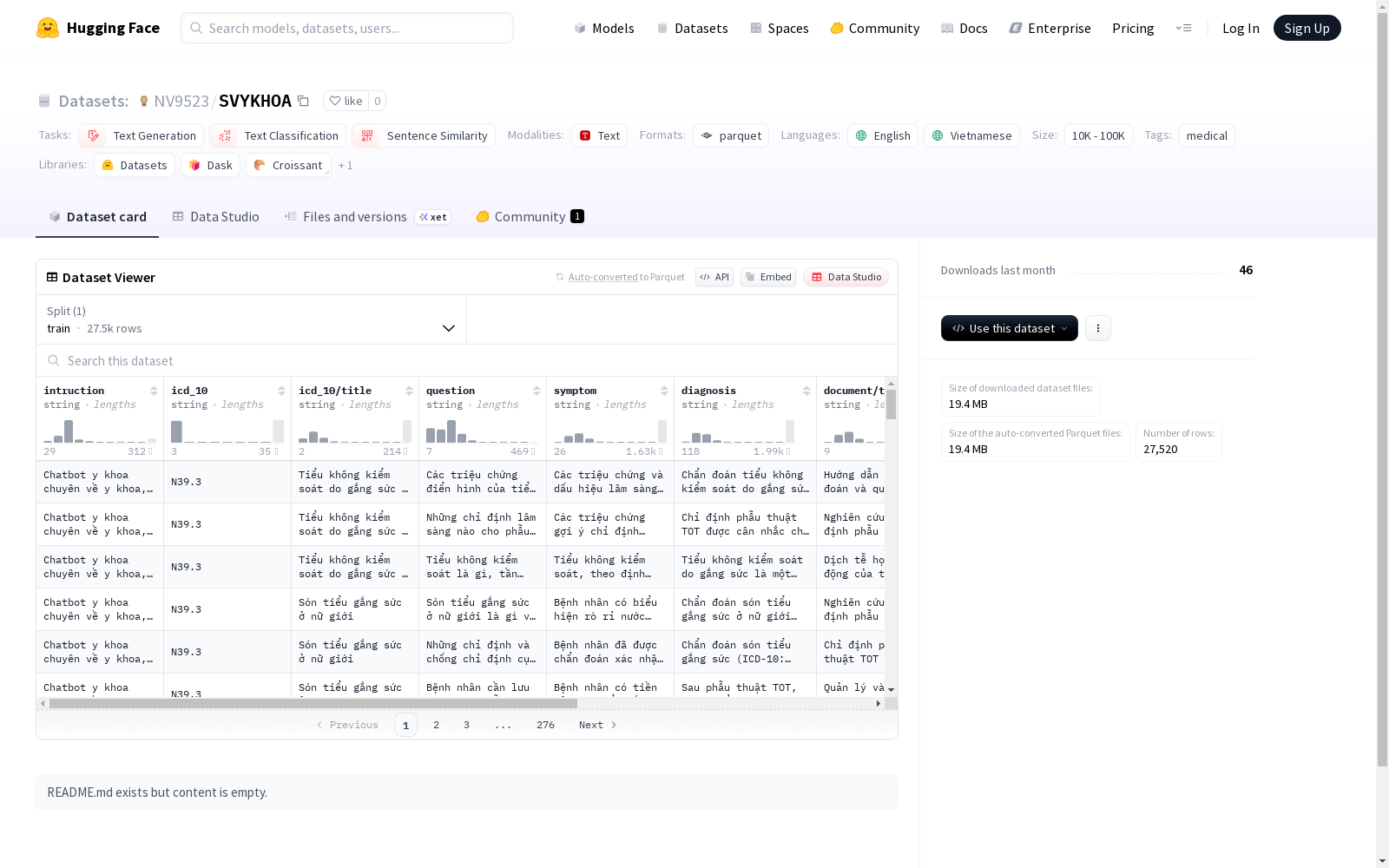Sort by the symptom column arrows
The height and width of the screenshot is (868, 1389).
pyautogui.click(x=664, y=391)
